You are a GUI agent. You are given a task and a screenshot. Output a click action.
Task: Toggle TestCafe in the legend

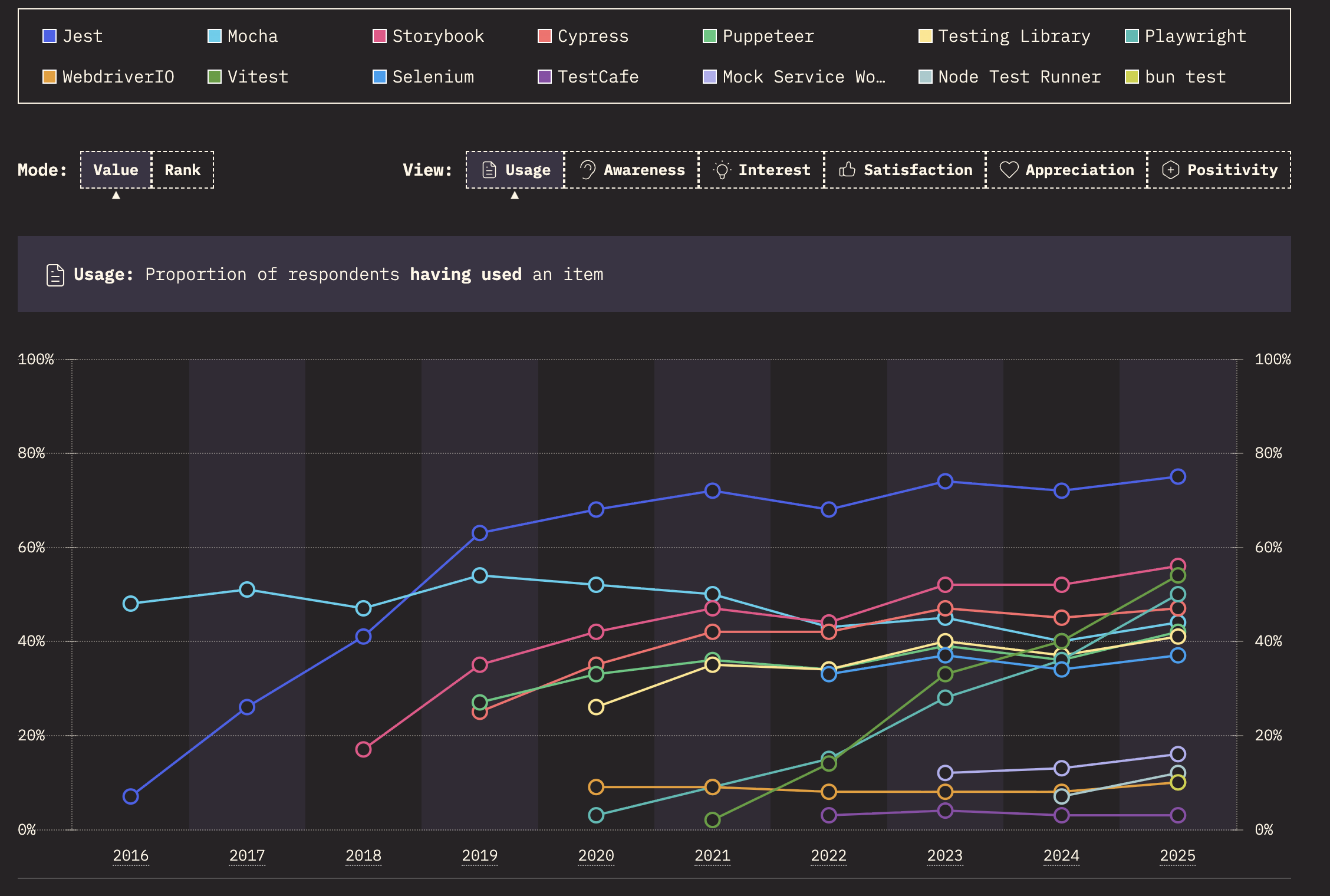588,77
